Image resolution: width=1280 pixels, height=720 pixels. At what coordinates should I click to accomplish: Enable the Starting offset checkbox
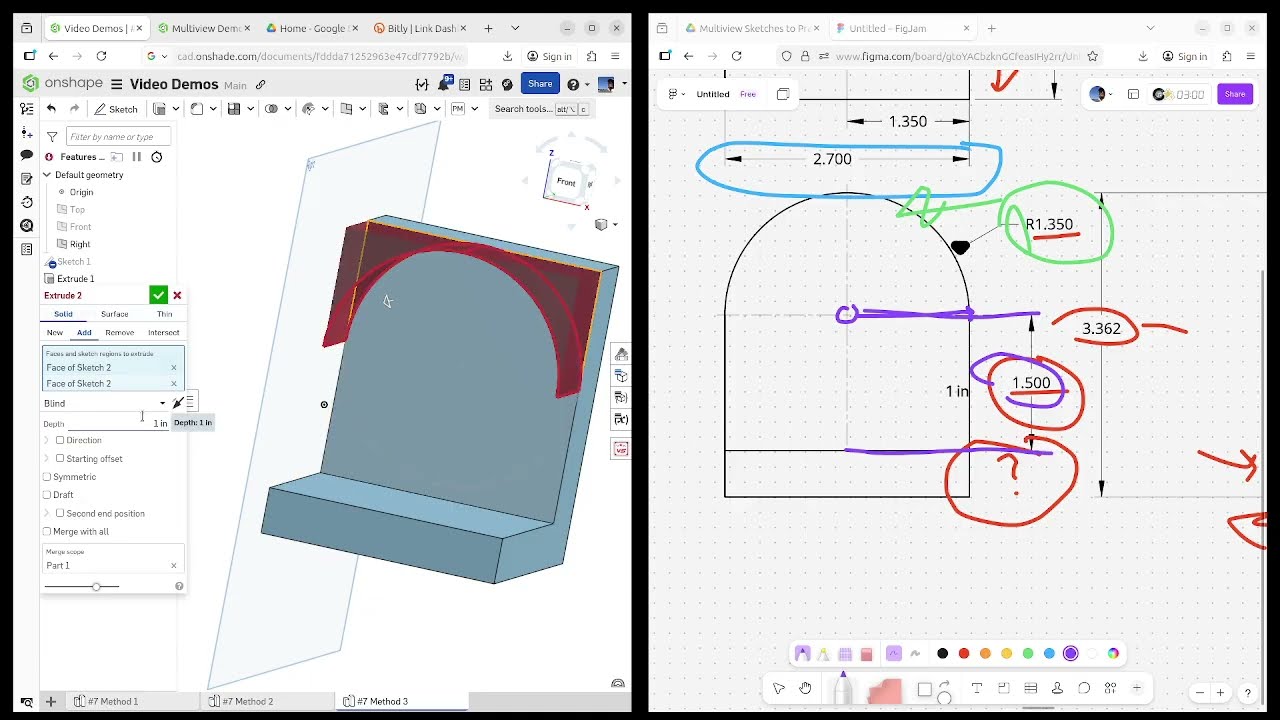click(60, 458)
